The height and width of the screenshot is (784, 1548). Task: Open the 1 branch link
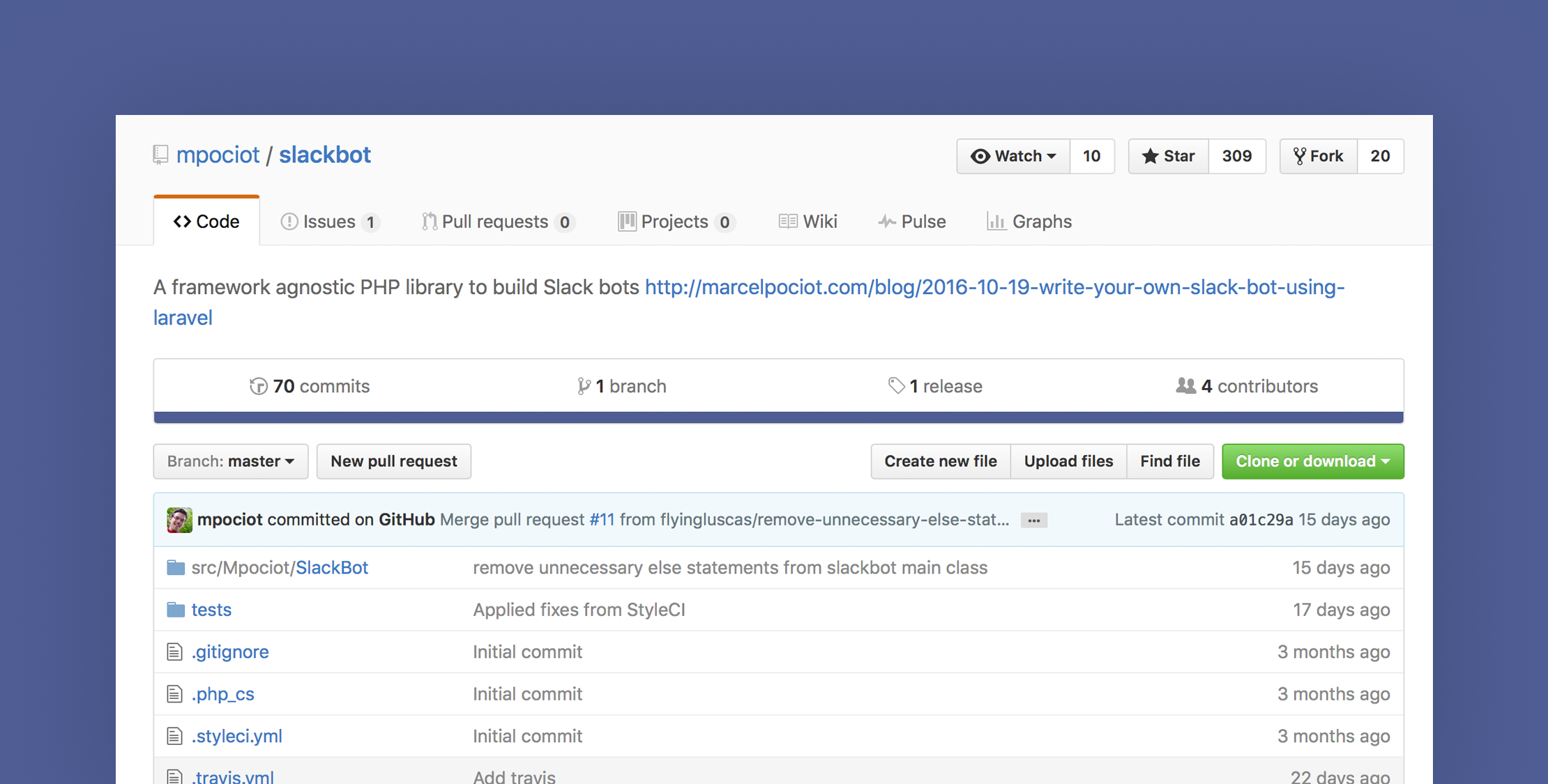tap(622, 386)
